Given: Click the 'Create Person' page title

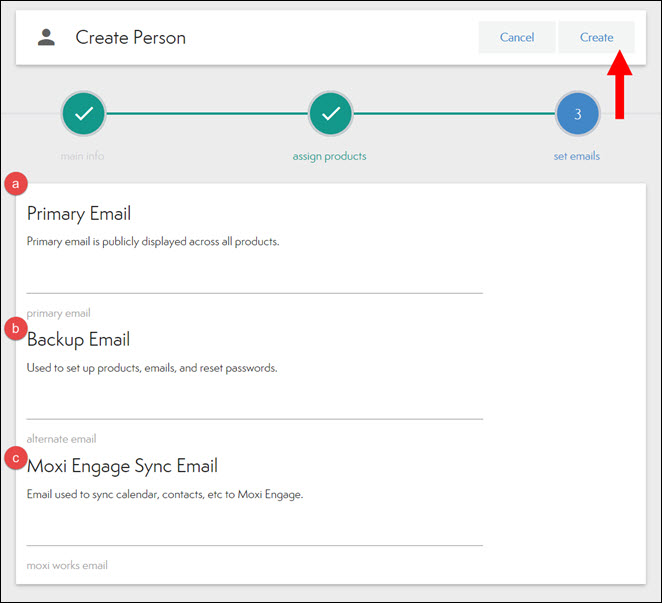Looking at the screenshot, I should 131,38.
